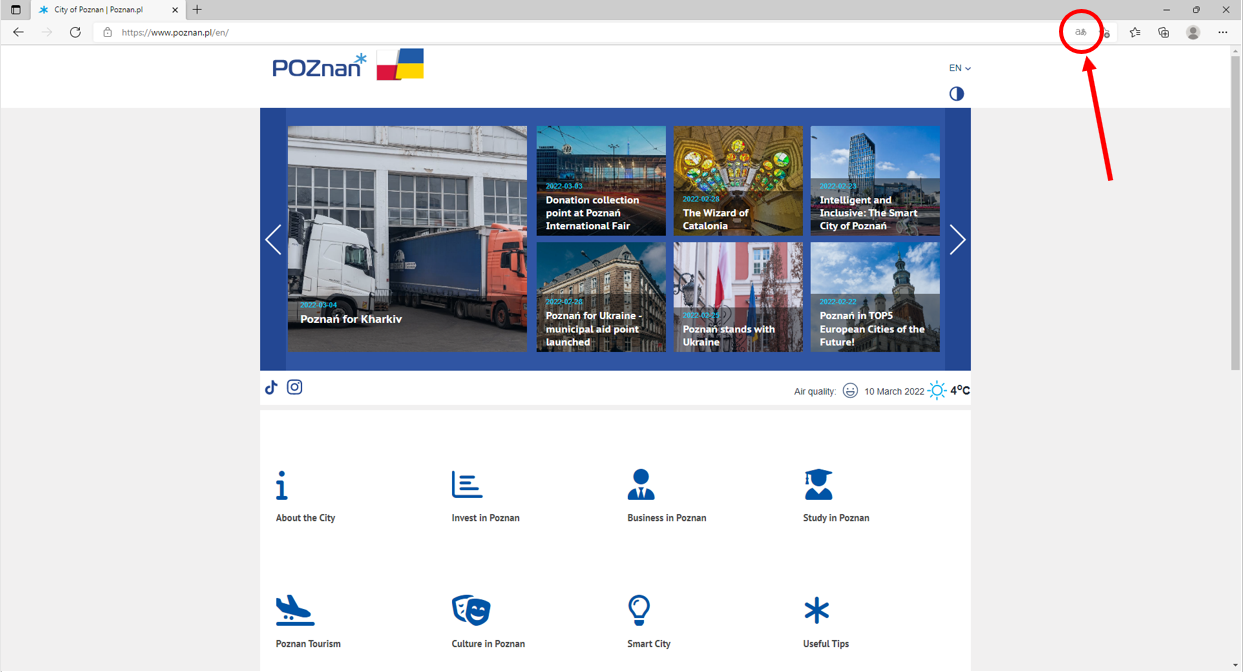This screenshot has width=1243, height=672.
Task: Click the Polish-Ukrainian flag image
Action: 400,64
